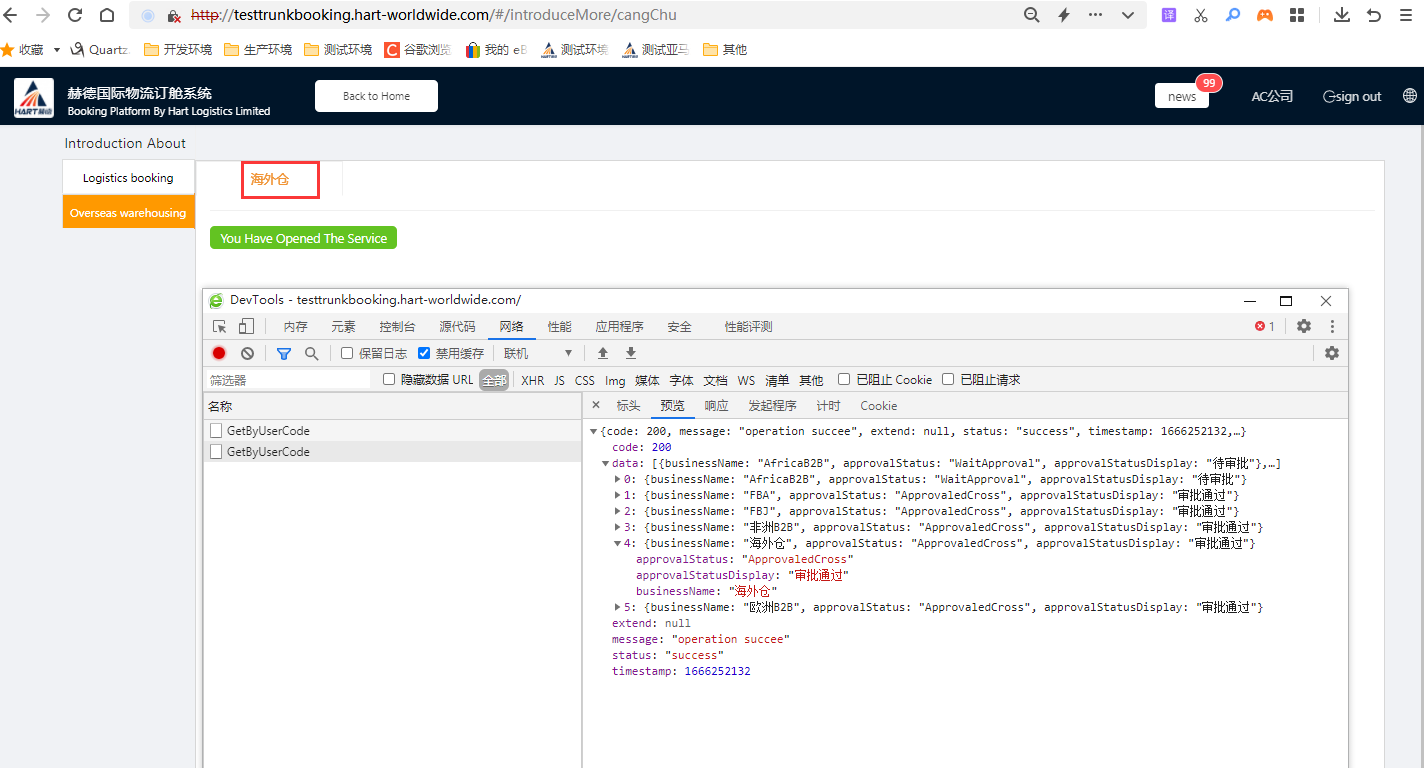This screenshot has width=1424, height=768.
Task: Check the 隐藏数据 URL checkbox
Action: pyautogui.click(x=389, y=380)
